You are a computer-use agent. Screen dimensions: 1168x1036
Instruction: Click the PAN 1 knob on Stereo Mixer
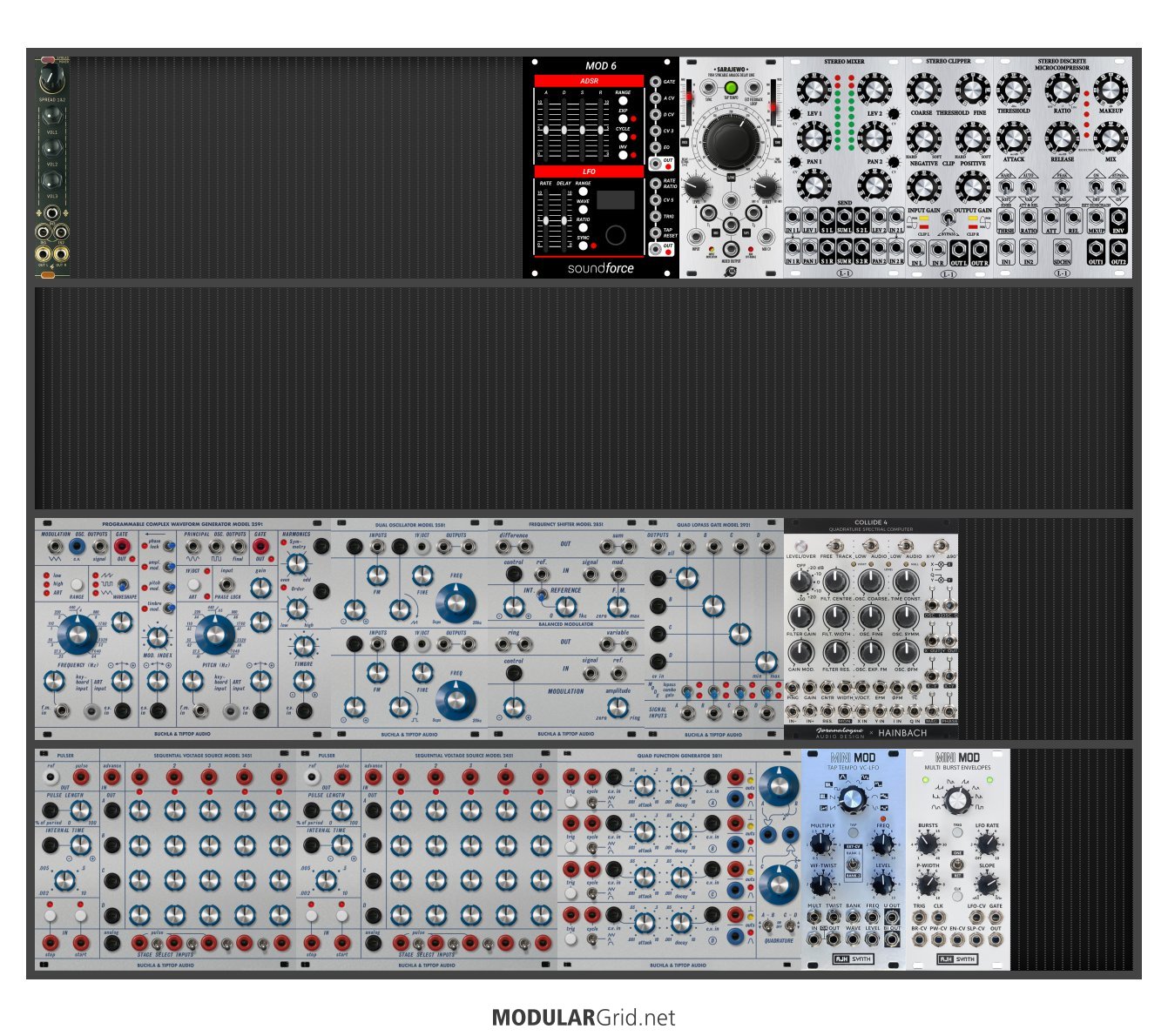tap(814, 137)
